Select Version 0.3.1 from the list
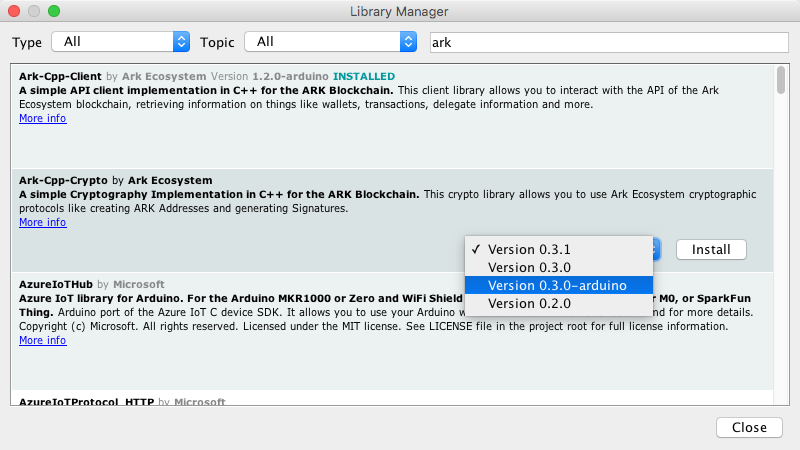This screenshot has width=800, height=450. point(529,249)
